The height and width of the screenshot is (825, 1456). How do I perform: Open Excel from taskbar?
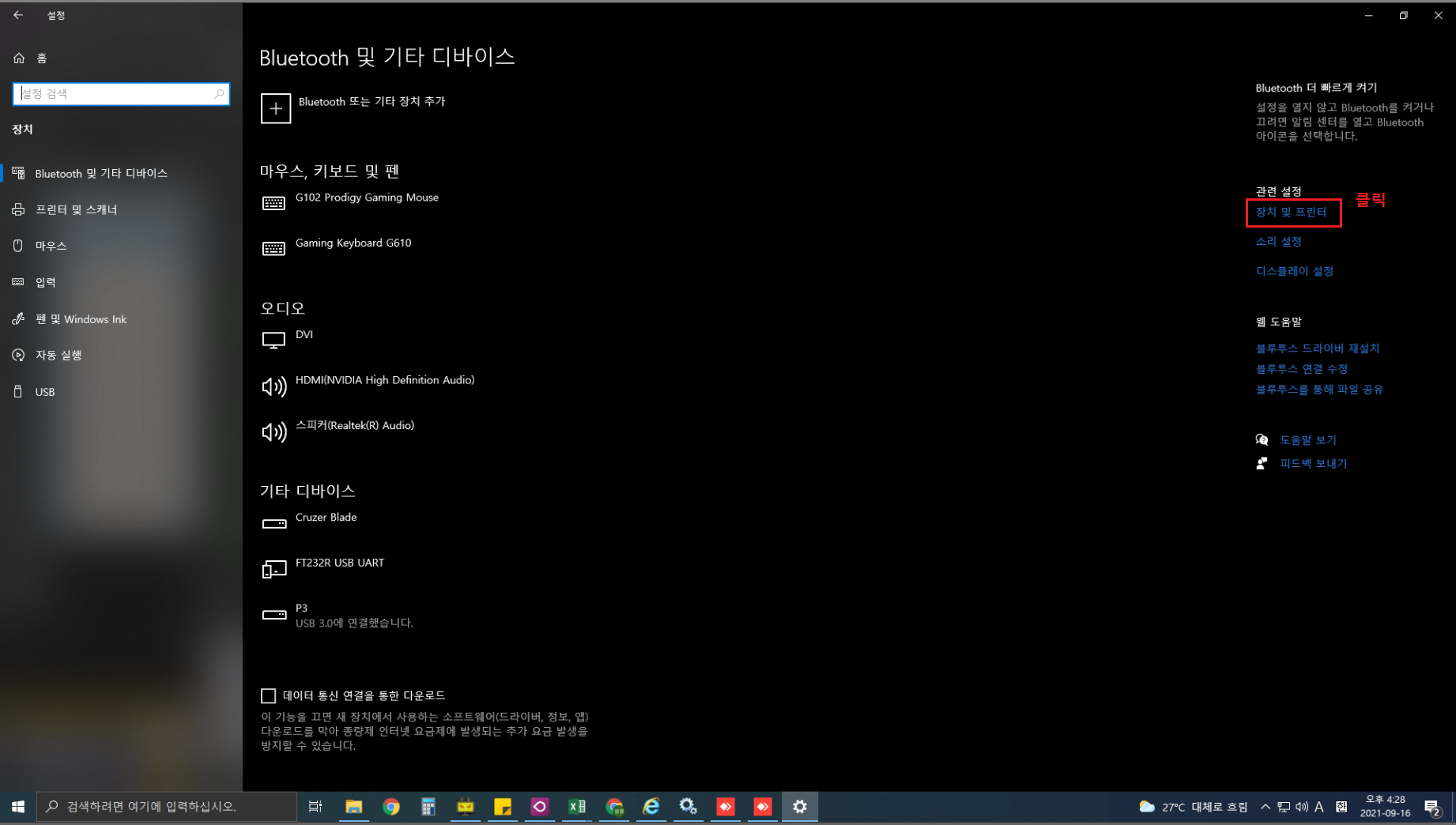(577, 807)
